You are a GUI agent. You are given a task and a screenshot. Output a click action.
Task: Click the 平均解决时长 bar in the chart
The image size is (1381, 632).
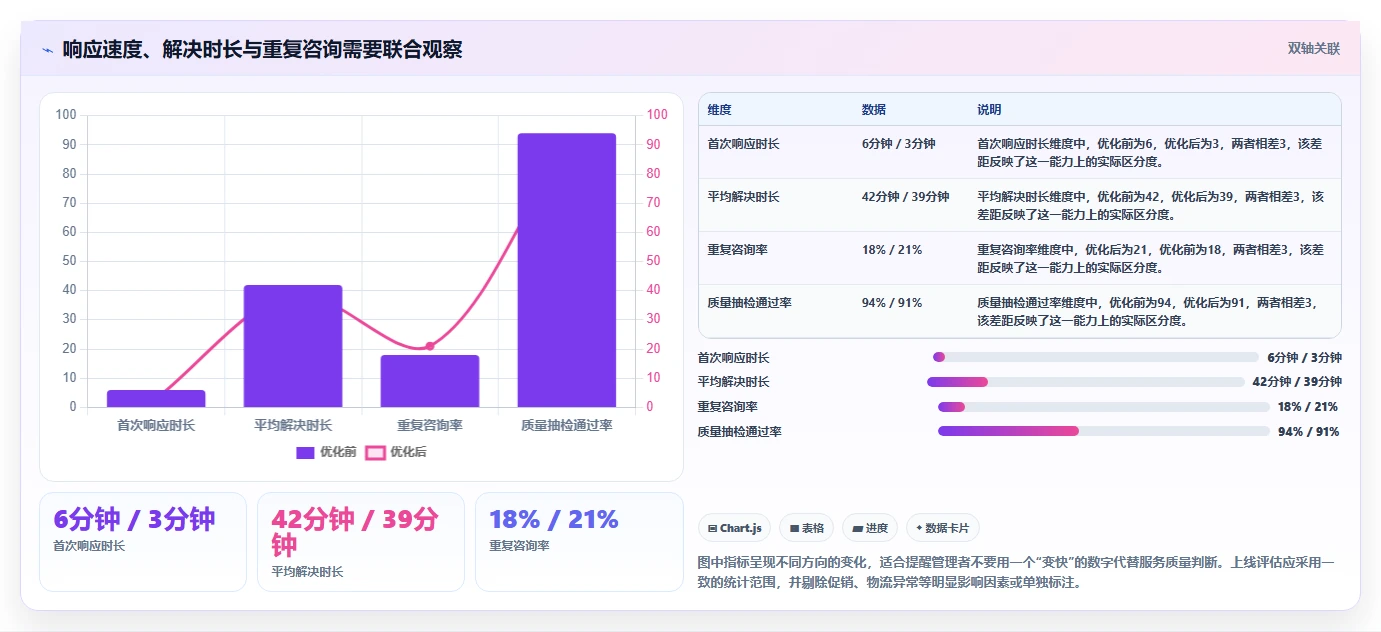pyautogui.click(x=293, y=346)
